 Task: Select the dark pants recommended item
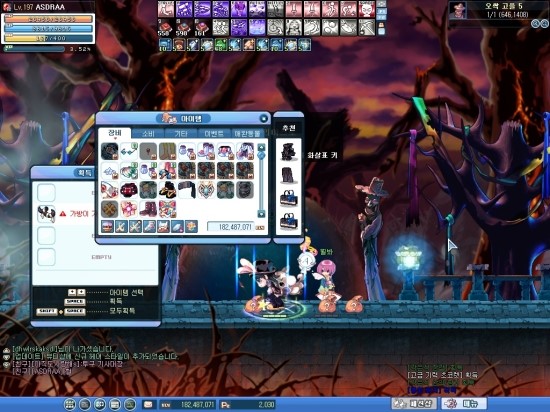click(x=288, y=175)
